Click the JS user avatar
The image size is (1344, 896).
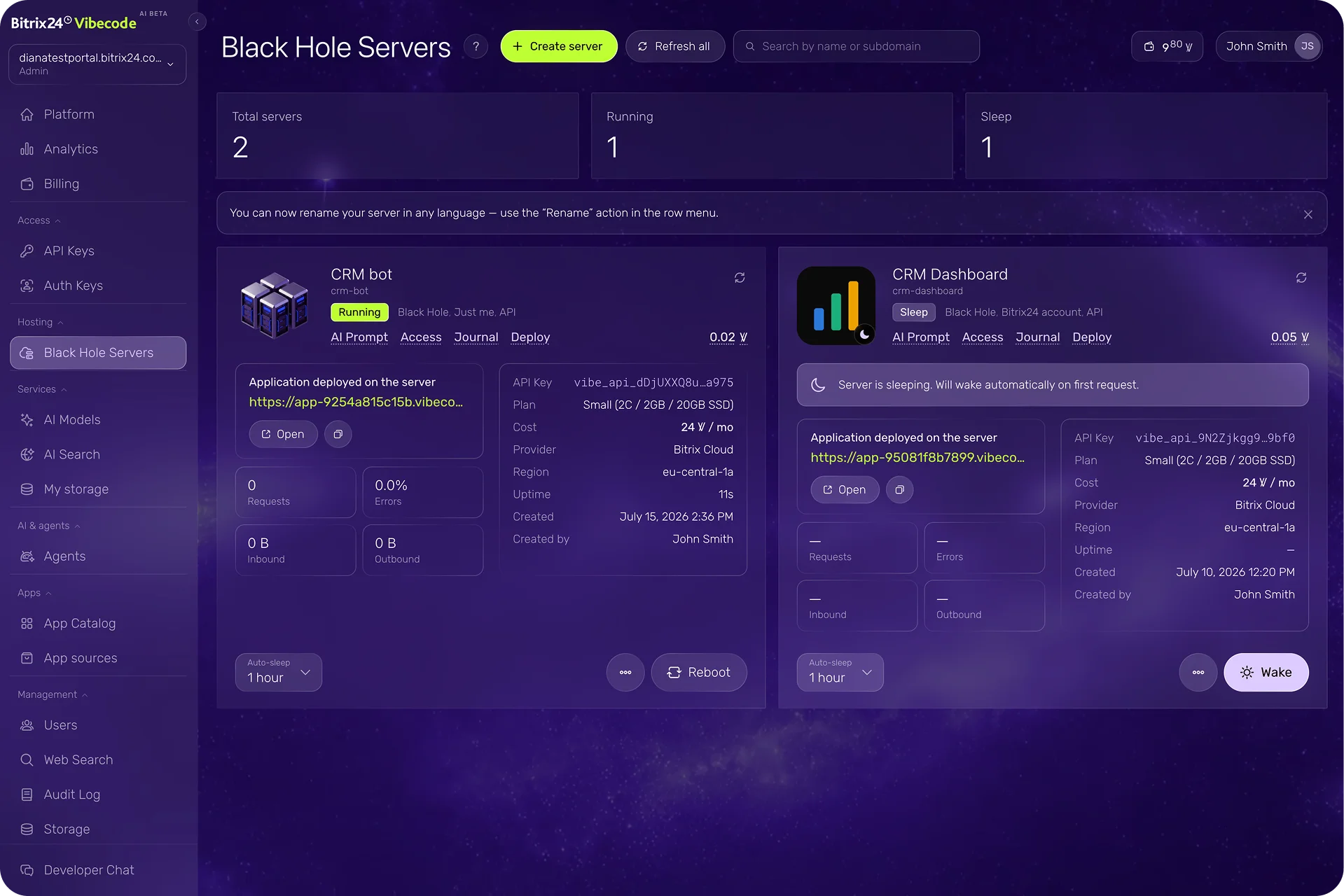(1308, 46)
